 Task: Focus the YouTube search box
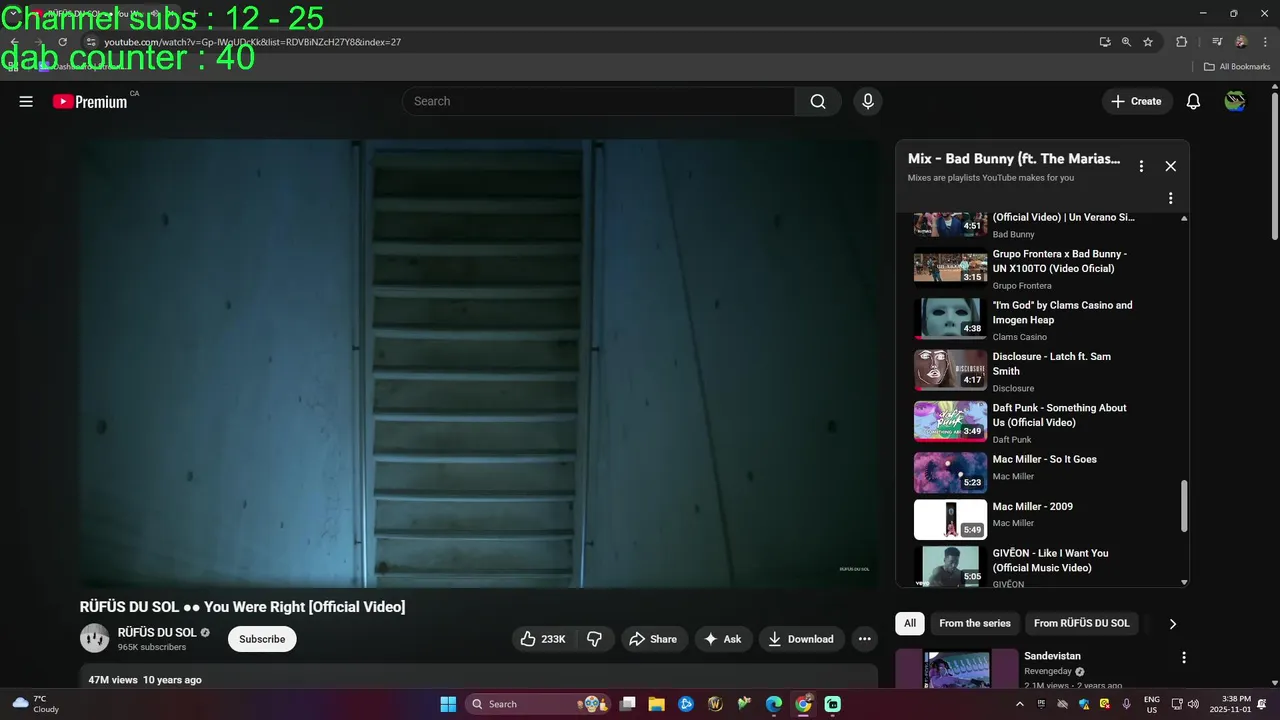(599, 101)
